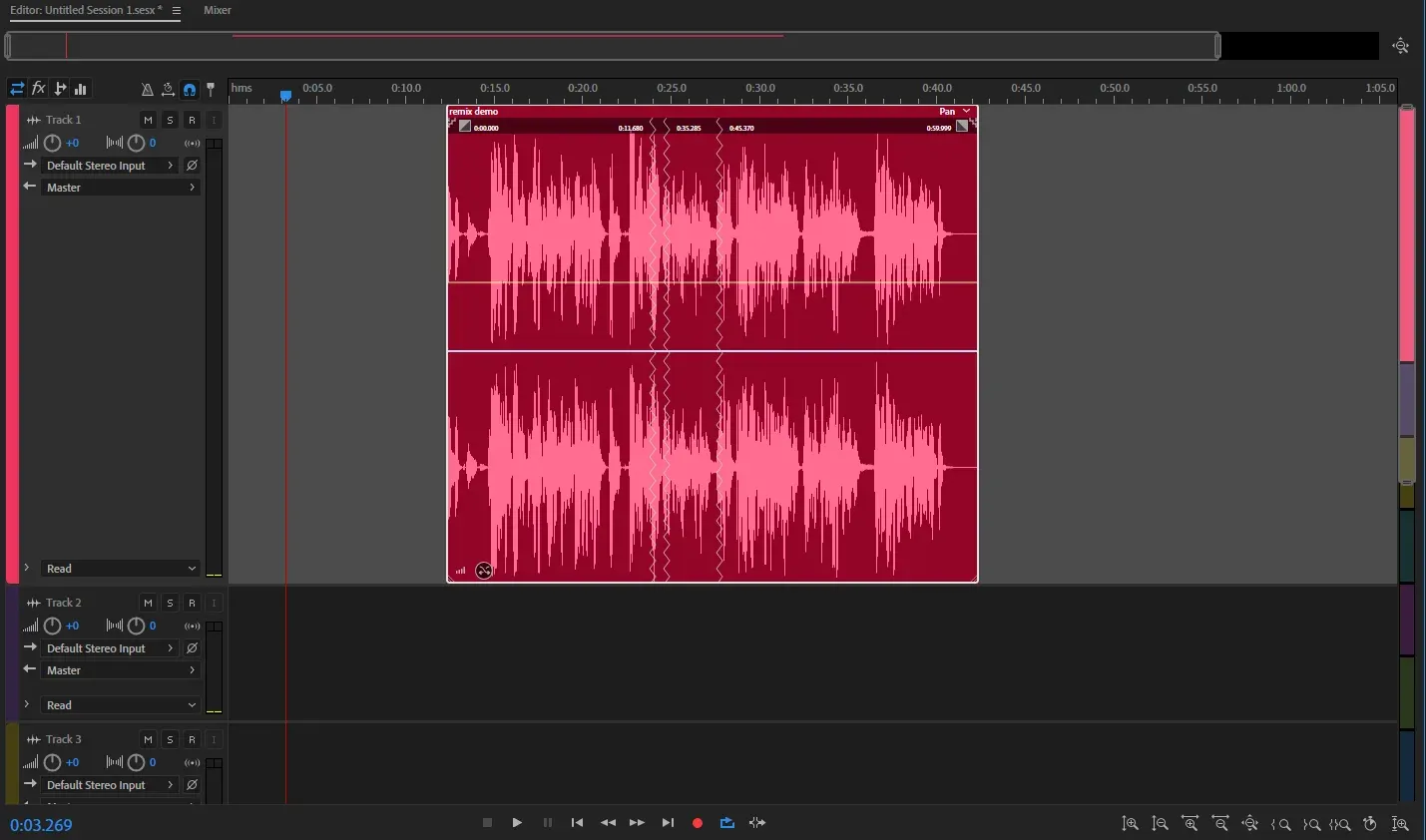This screenshot has height=840, width=1426.
Task: Click Zoom Out Time icon
Action: tap(1220, 824)
